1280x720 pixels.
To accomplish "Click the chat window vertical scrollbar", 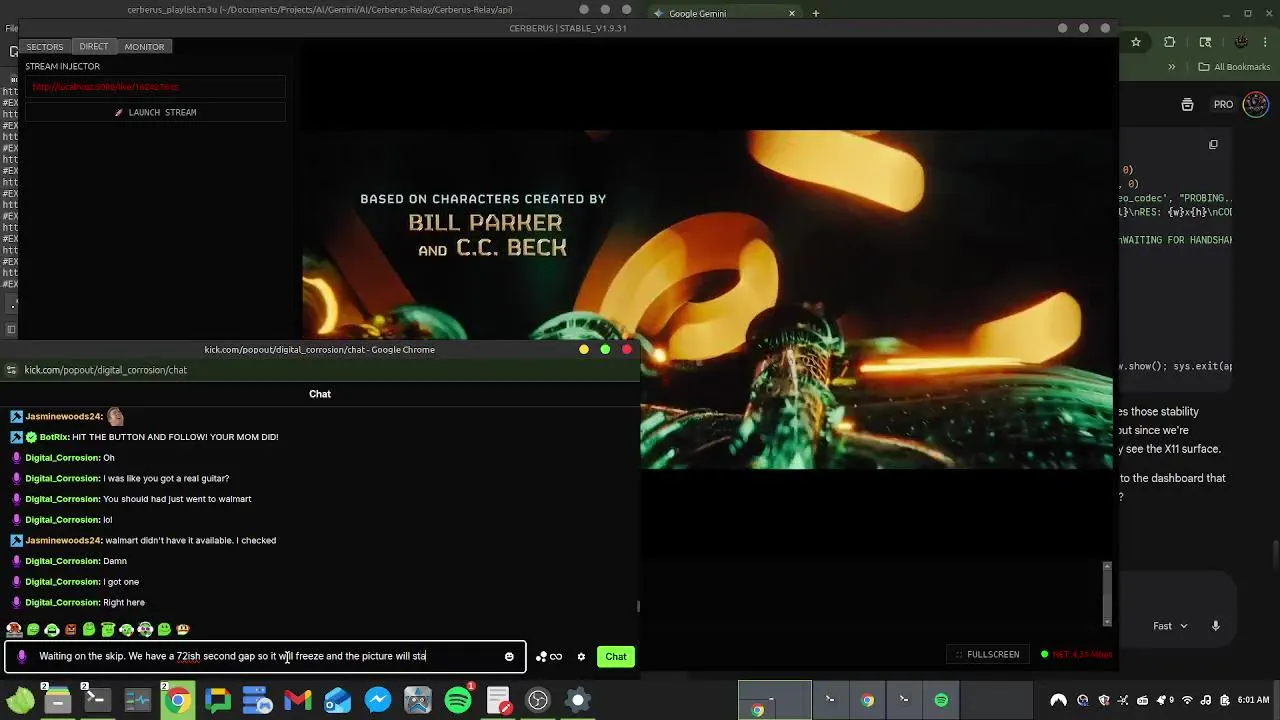I will pos(637,606).
